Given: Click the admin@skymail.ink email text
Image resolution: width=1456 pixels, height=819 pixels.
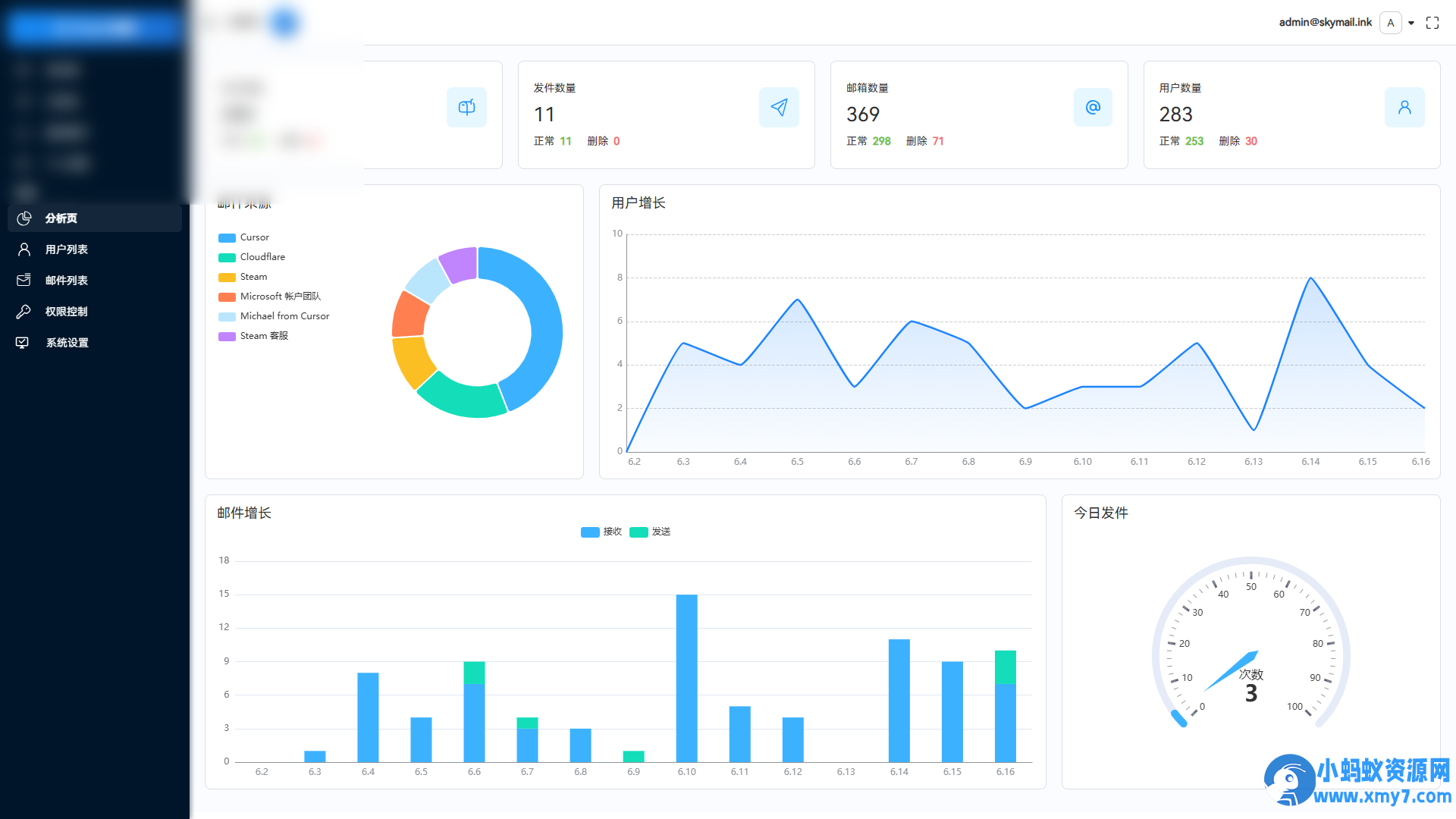Looking at the screenshot, I should coord(1325,22).
